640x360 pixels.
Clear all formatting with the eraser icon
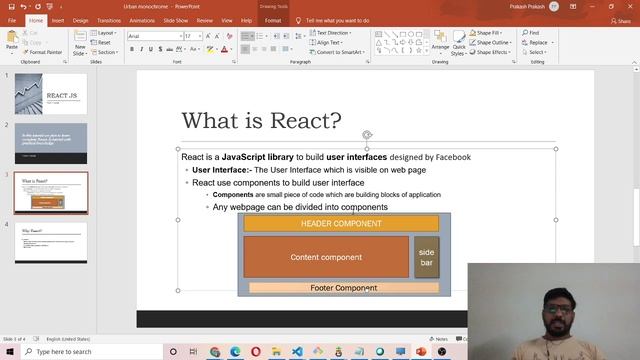[229, 36]
